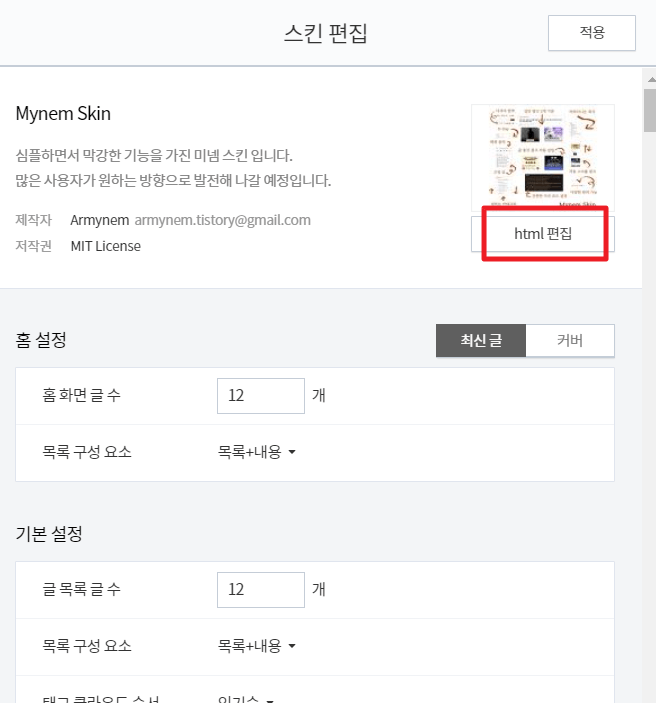Click the Armynem author name
The height and width of the screenshot is (703, 656).
click(100, 220)
